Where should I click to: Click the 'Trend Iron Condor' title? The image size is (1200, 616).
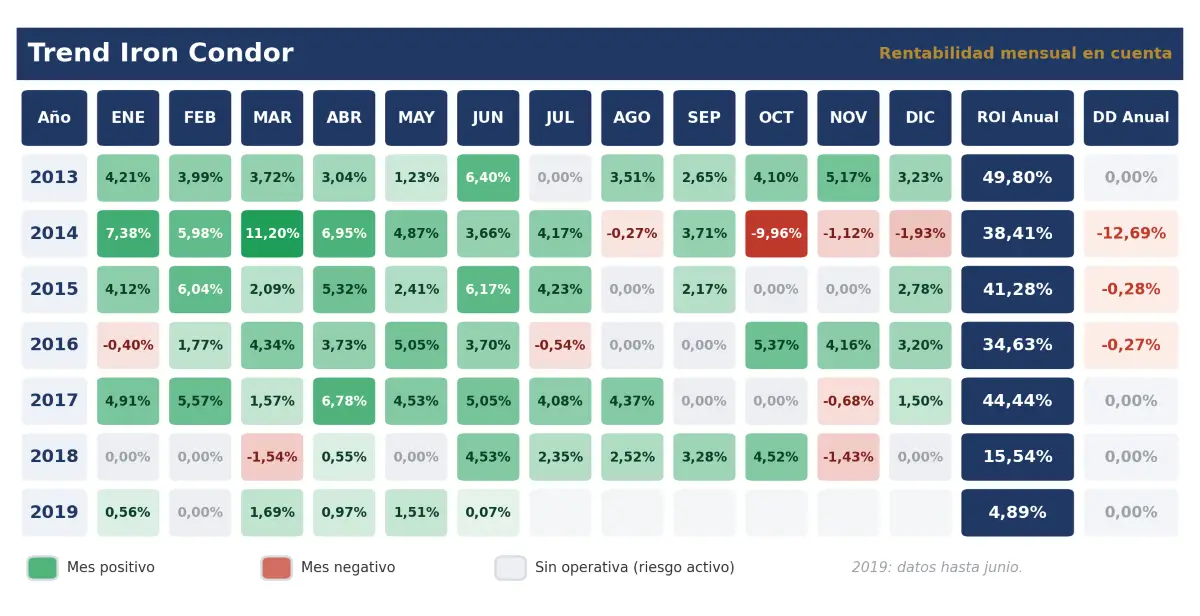(160, 54)
